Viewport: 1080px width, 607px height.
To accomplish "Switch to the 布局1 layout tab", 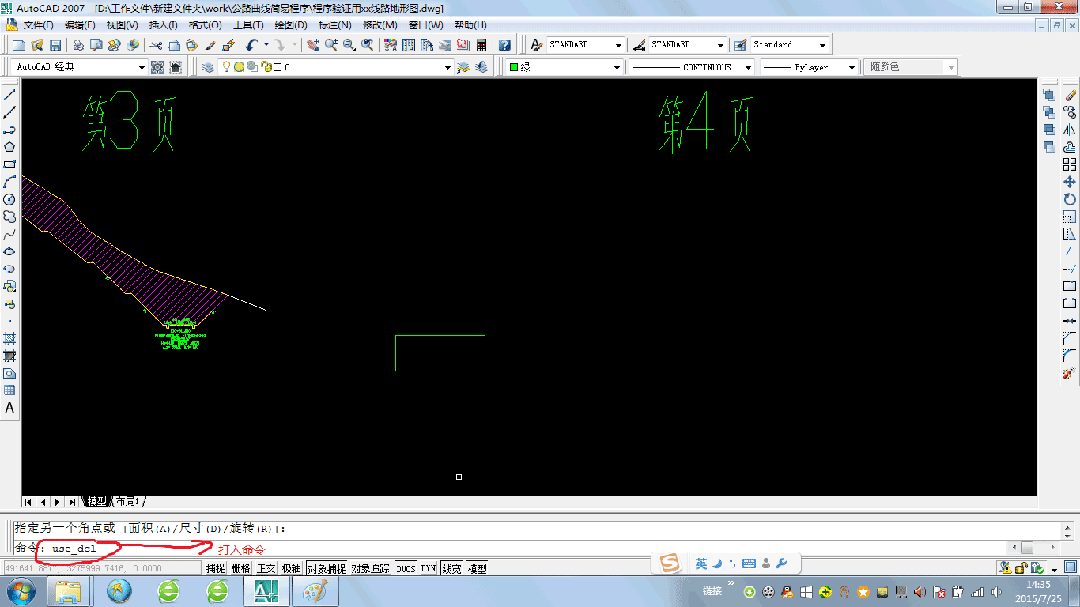I will coord(128,502).
